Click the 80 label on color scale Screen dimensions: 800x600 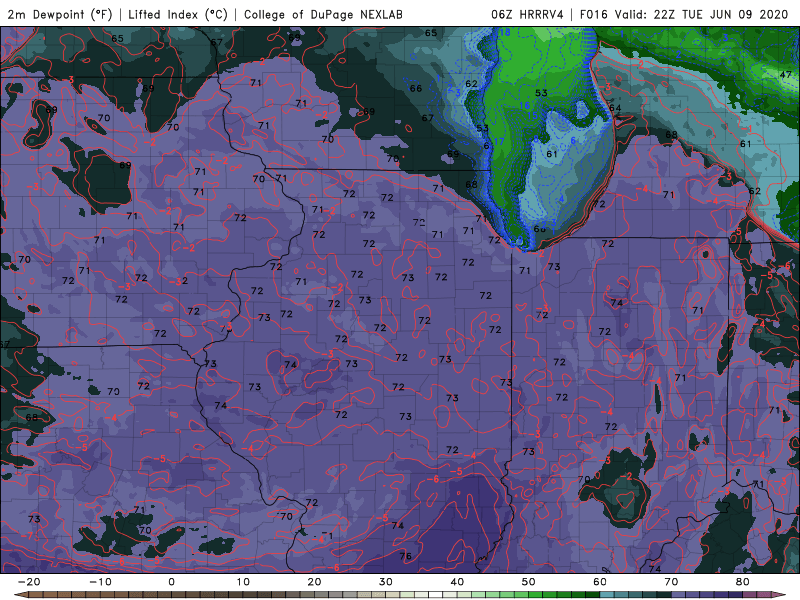coord(743,582)
